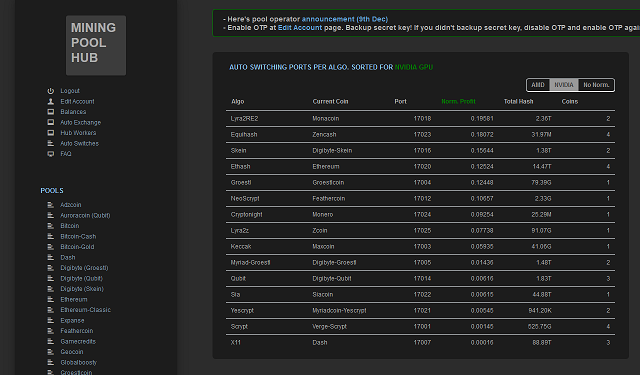
Task: Select the No Norm. toggle
Action: (x=596, y=85)
